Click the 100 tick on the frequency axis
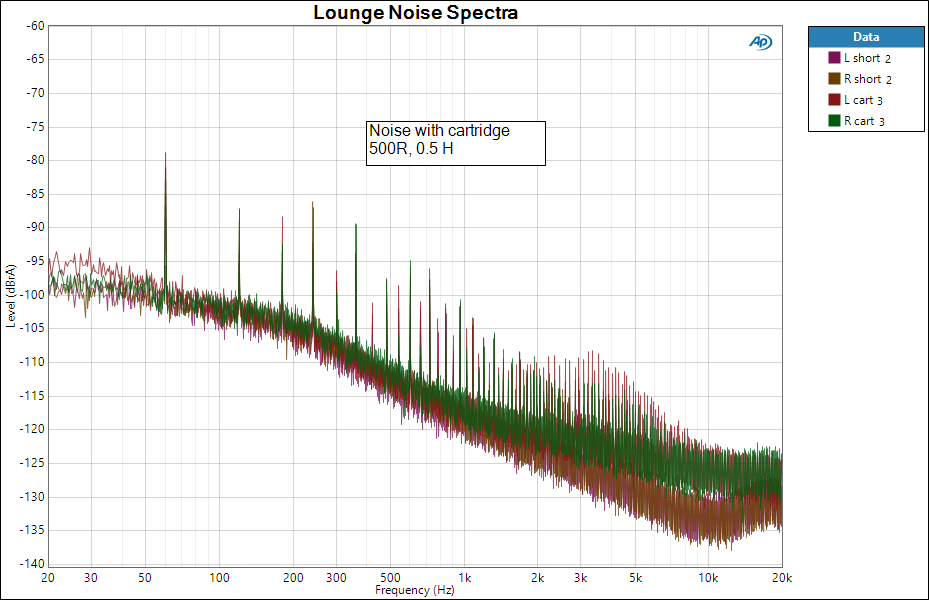The height and width of the screenshot is (600, 929). [219, 577]
